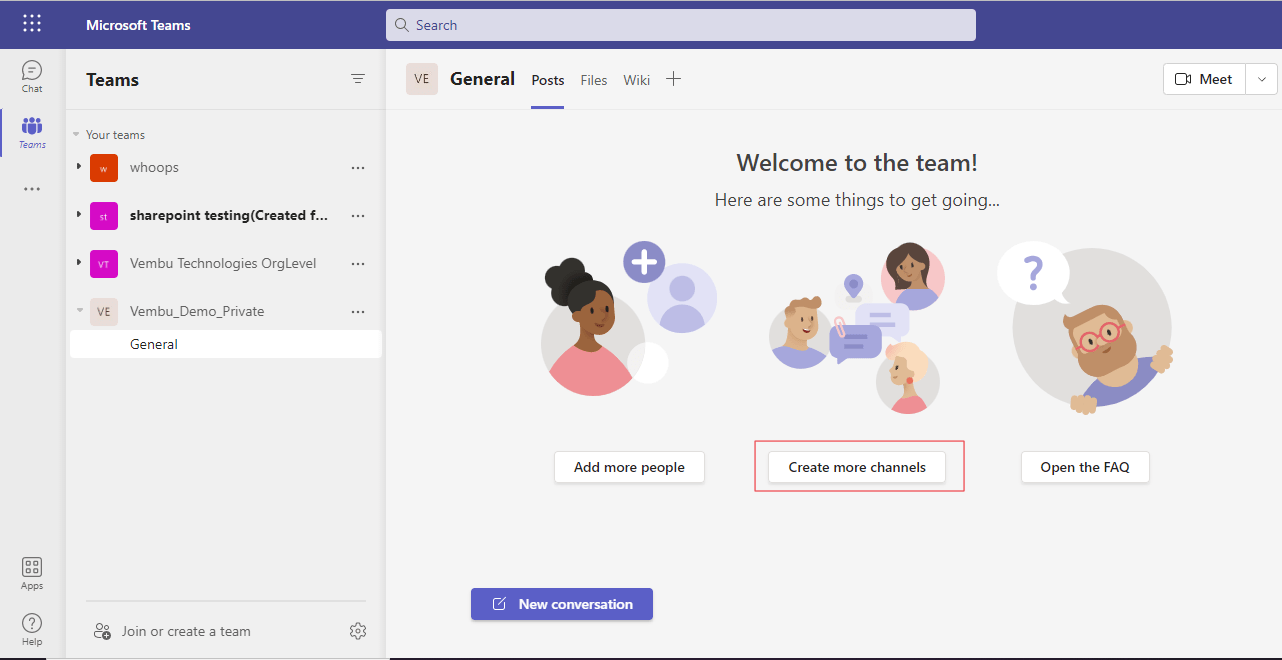Open Apps in the left rail
The width and height of the screenshot is (1282, 660).
coord(32,574)
